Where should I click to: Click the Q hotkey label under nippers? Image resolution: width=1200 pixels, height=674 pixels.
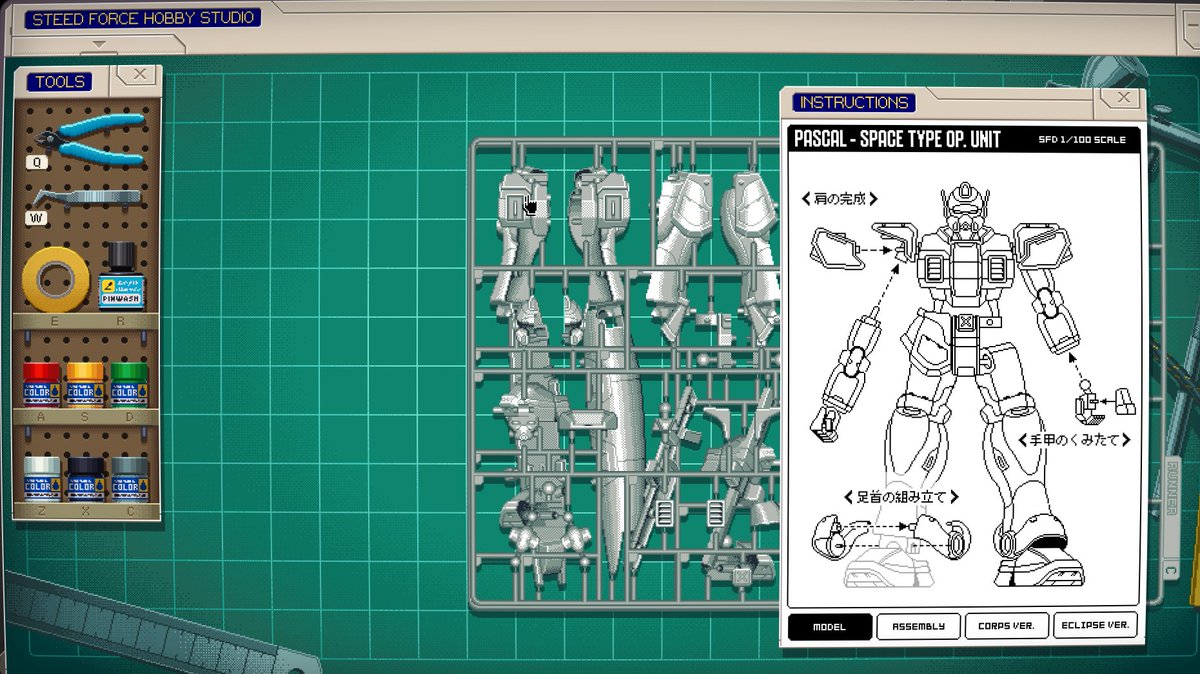tap(39, 161)
